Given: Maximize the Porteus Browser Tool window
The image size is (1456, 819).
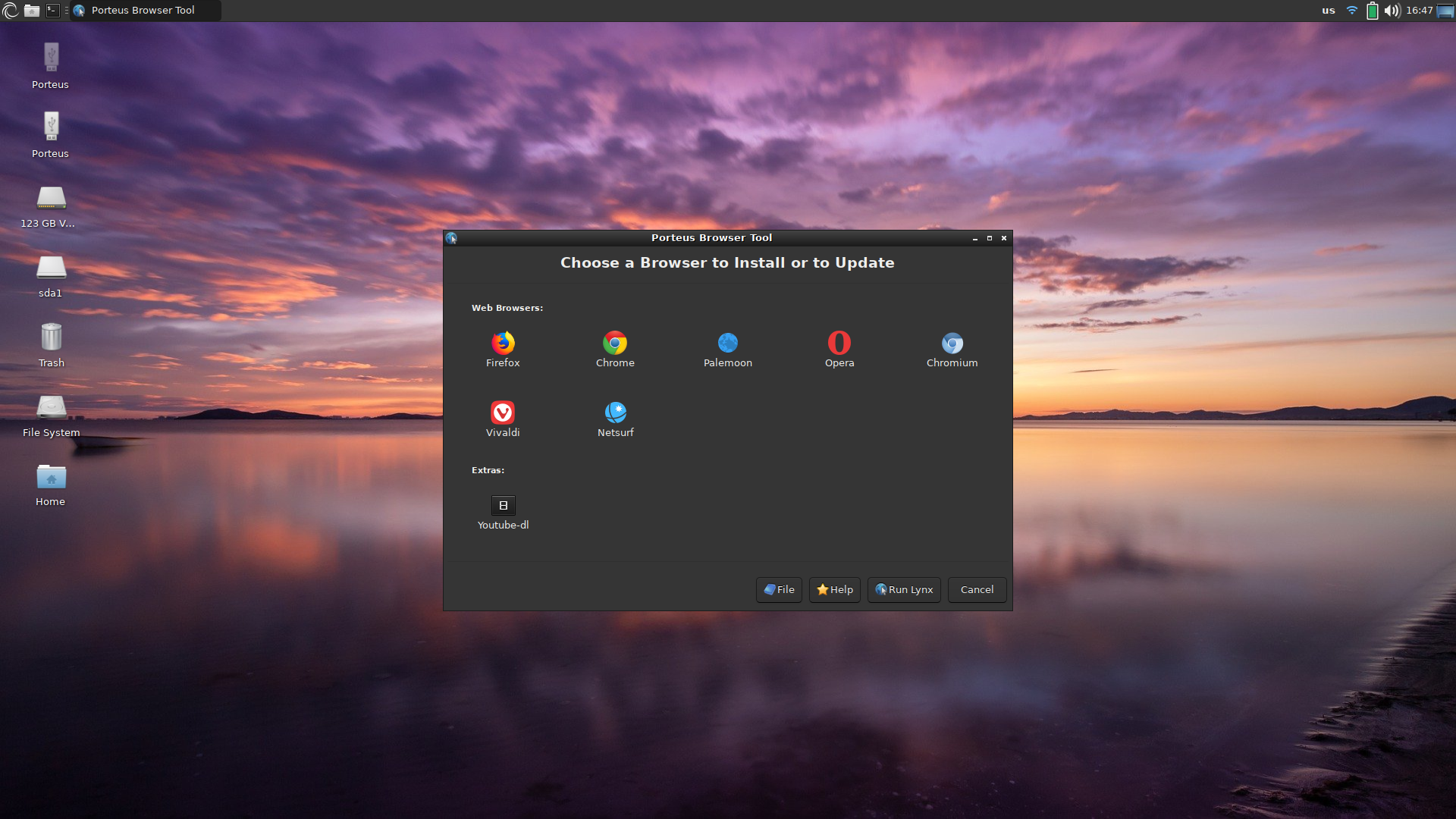Looking at the screenshot, I should [x=990, y=238].
